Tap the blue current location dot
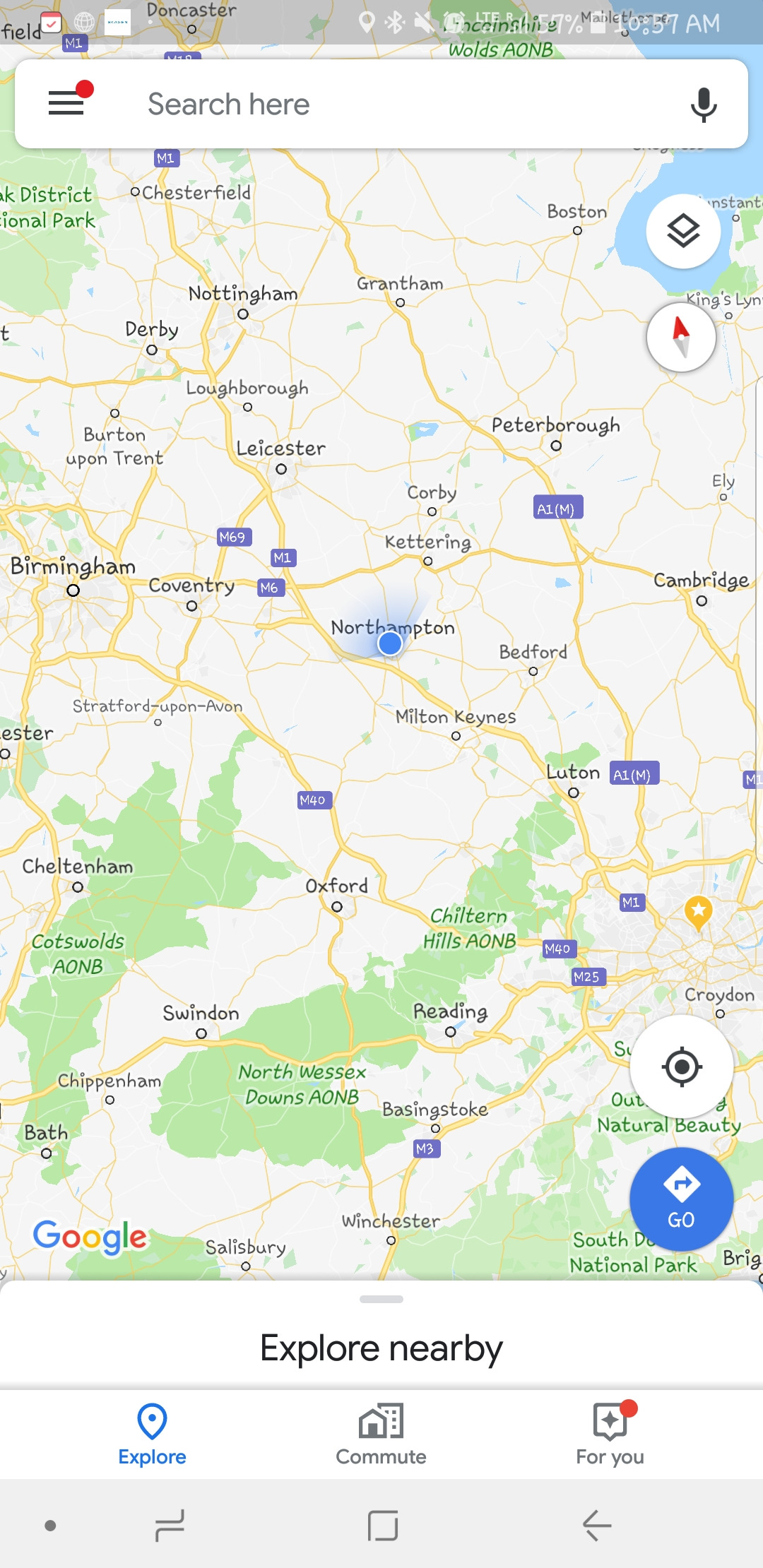Screen dimensions: 763x1568 point(390,643)
